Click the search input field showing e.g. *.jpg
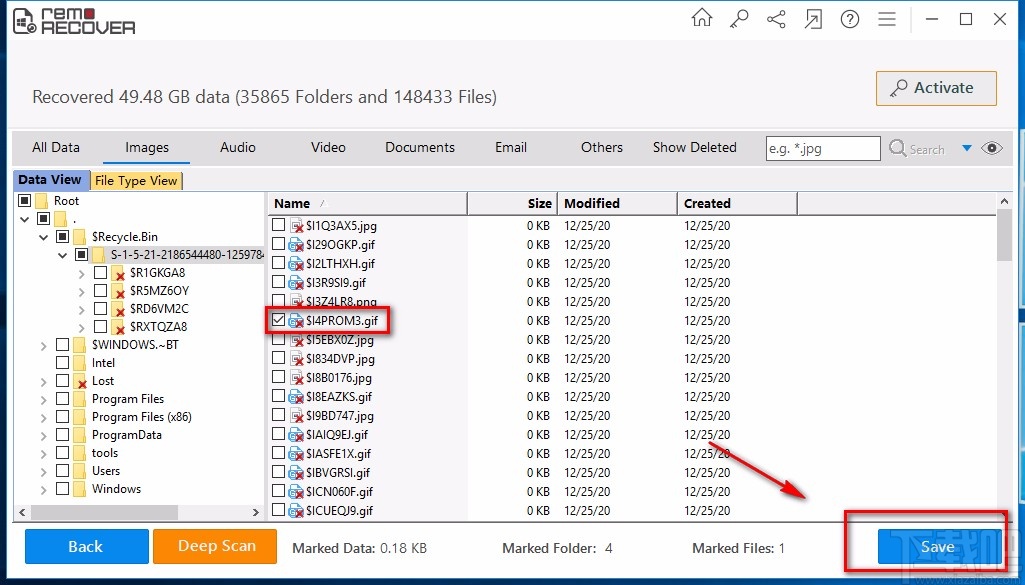 coord(822,148)
